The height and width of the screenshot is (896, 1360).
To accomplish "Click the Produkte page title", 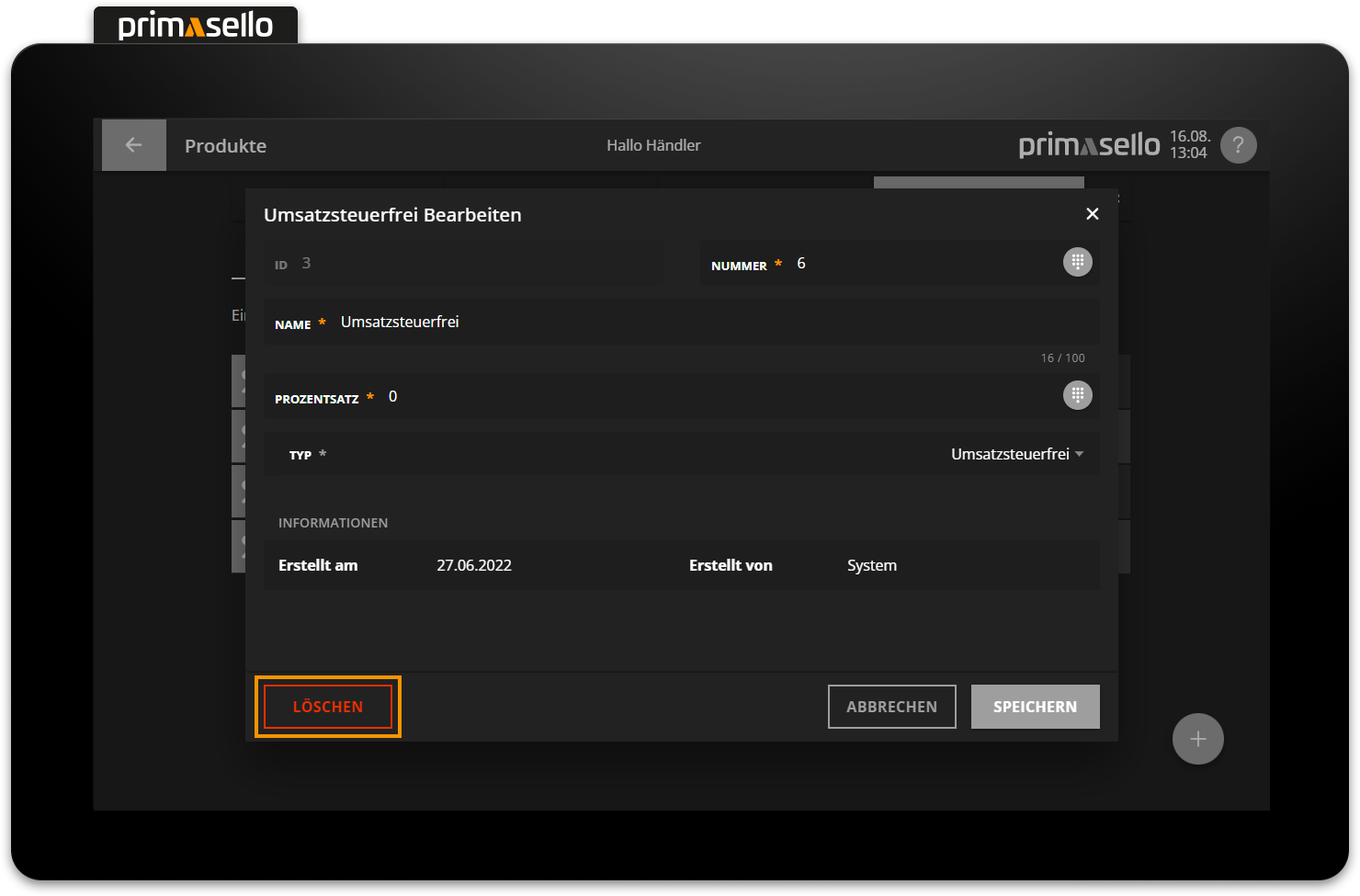I will (225, 146).
